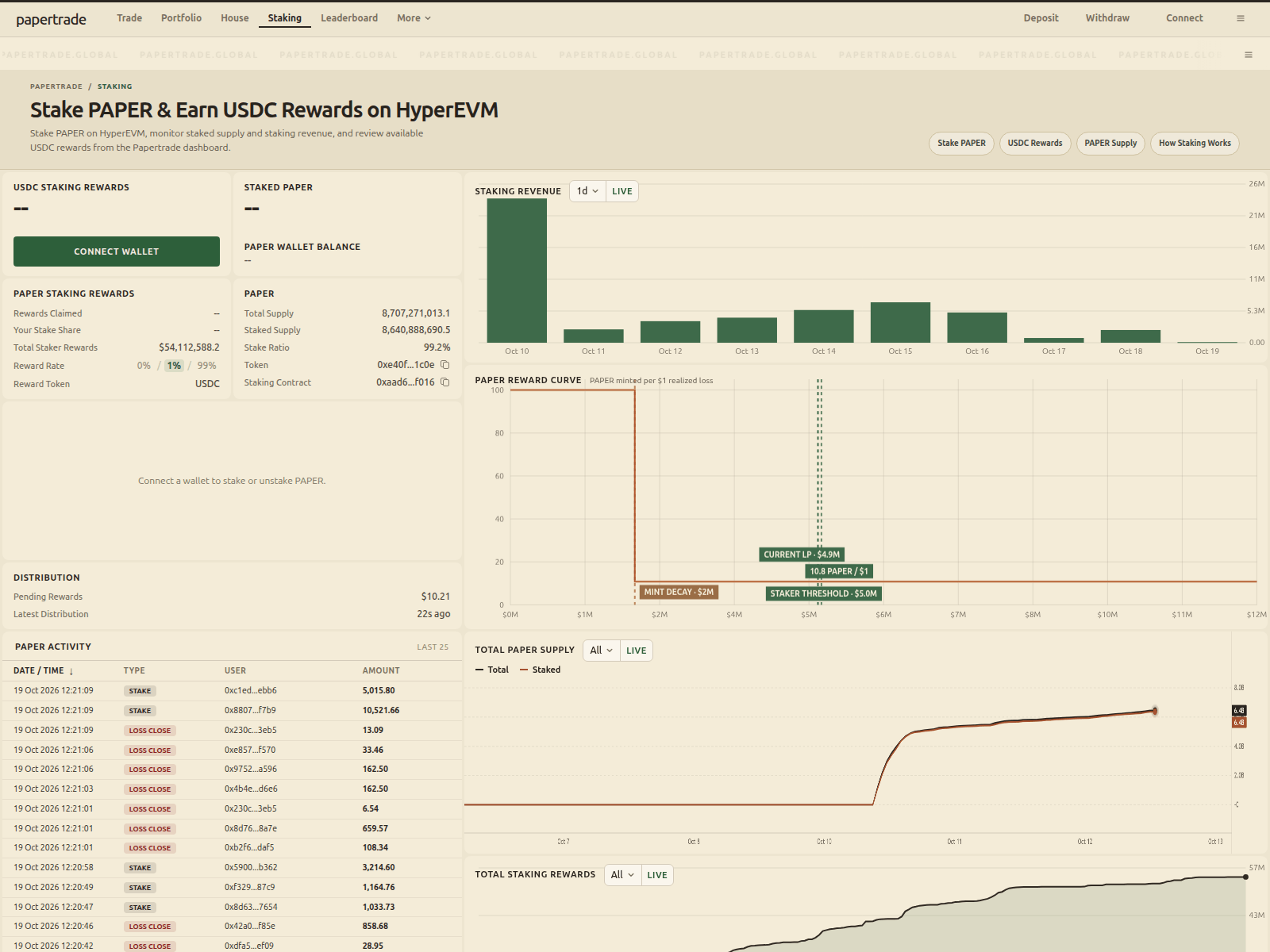The width and height of the screenshot is (1270, 952).
Task: Click the Connect button in header
Action: point(1184,18)
